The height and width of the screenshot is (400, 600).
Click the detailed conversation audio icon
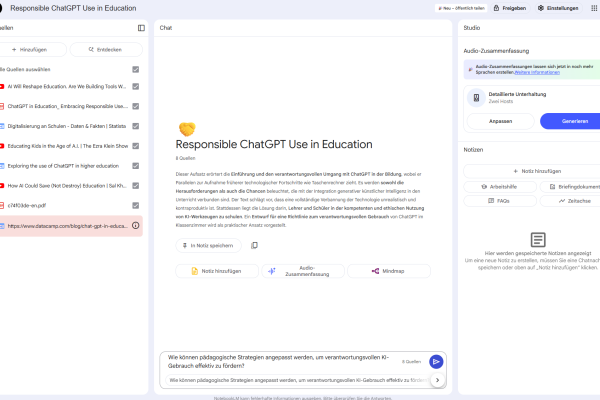[476, 98]
